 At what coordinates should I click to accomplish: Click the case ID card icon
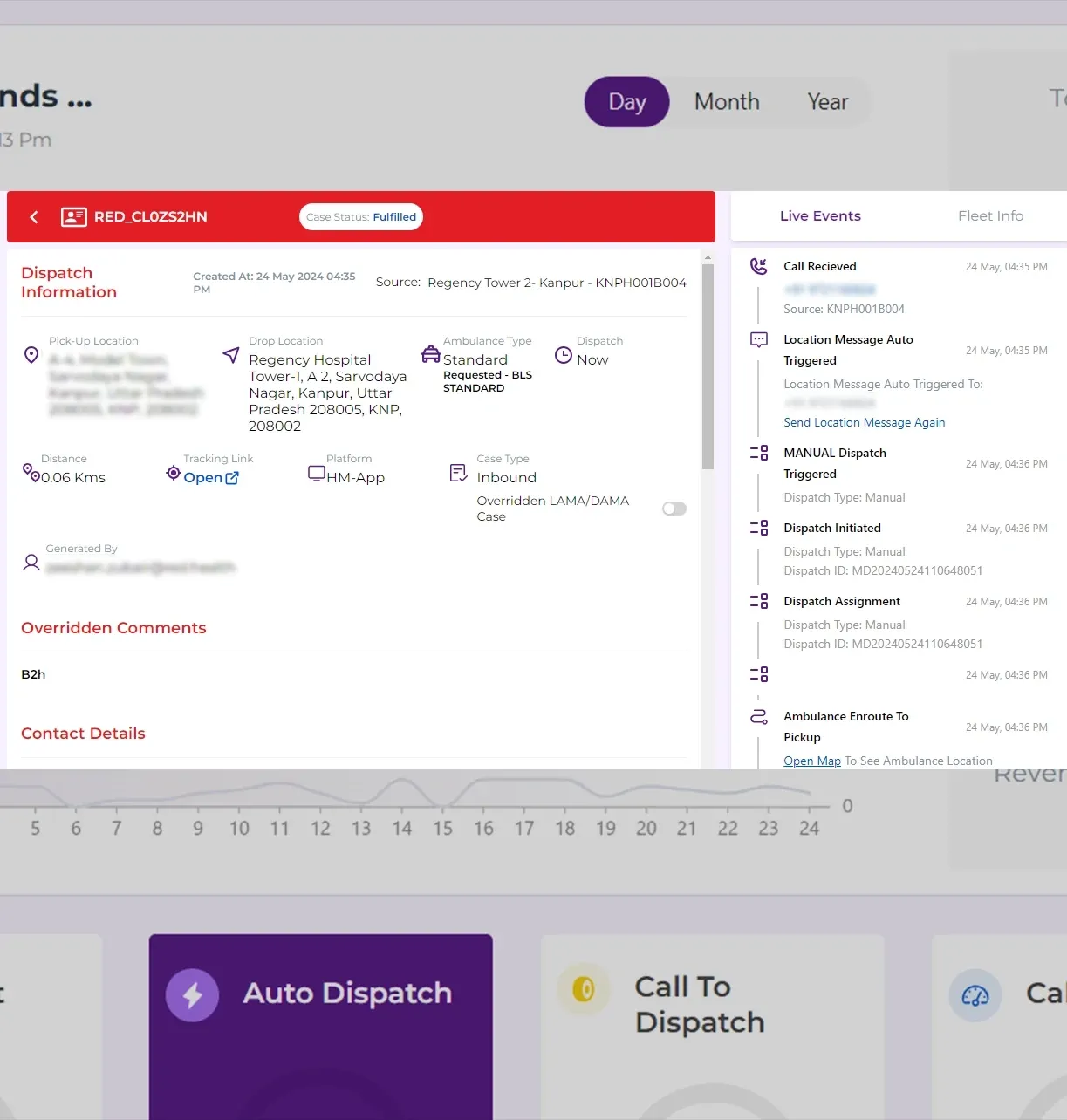pyautogui.click(x=73, y=217)
